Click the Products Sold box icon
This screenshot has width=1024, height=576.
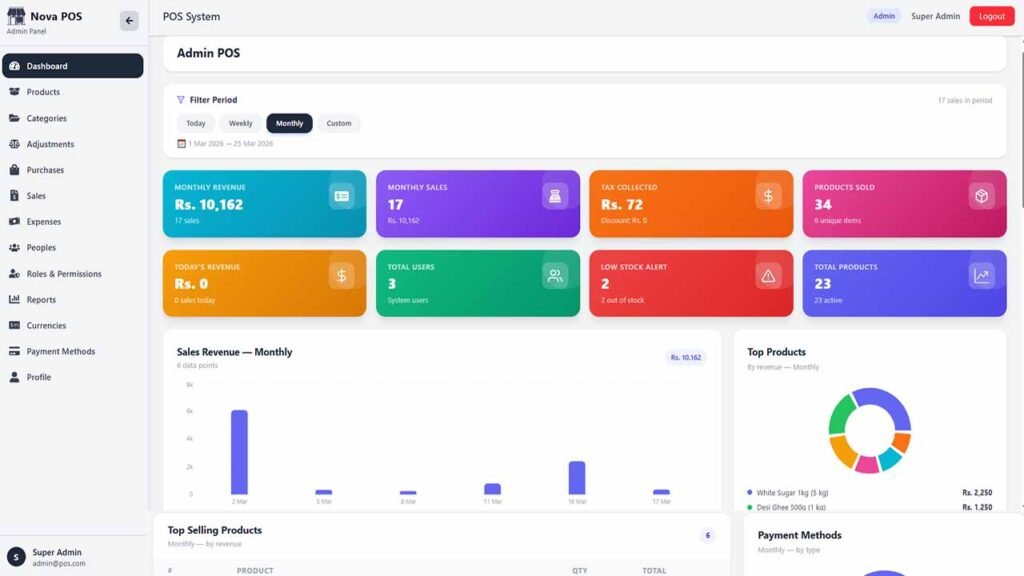(x=981, y=196)
